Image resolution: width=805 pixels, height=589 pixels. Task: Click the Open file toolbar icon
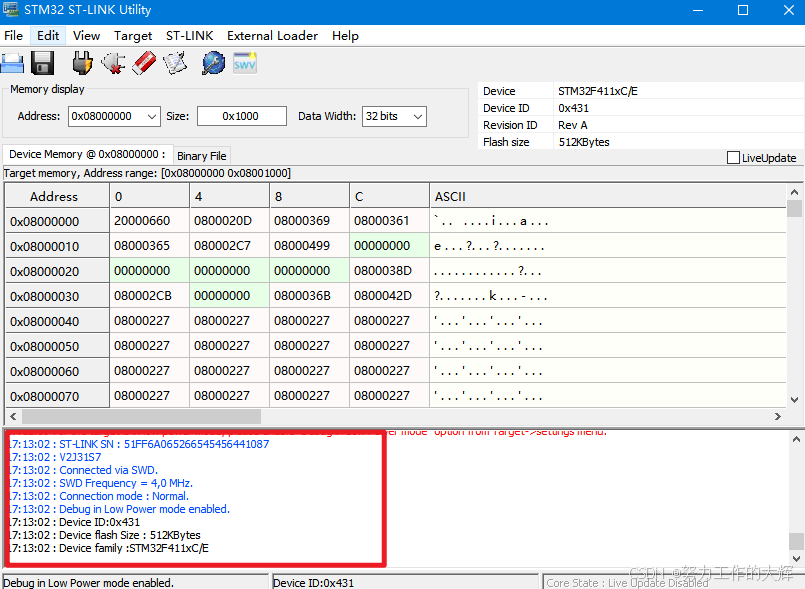pyautogui.click(x=12, y=64)
